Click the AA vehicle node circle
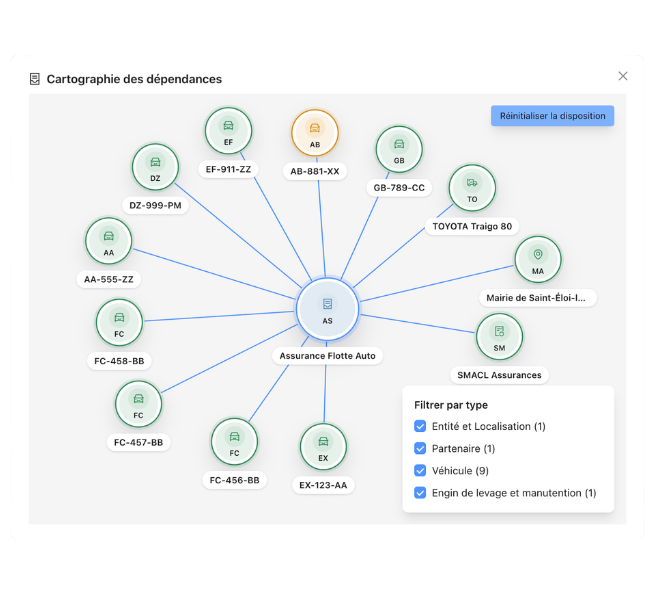660x600 pixels. 109,241
